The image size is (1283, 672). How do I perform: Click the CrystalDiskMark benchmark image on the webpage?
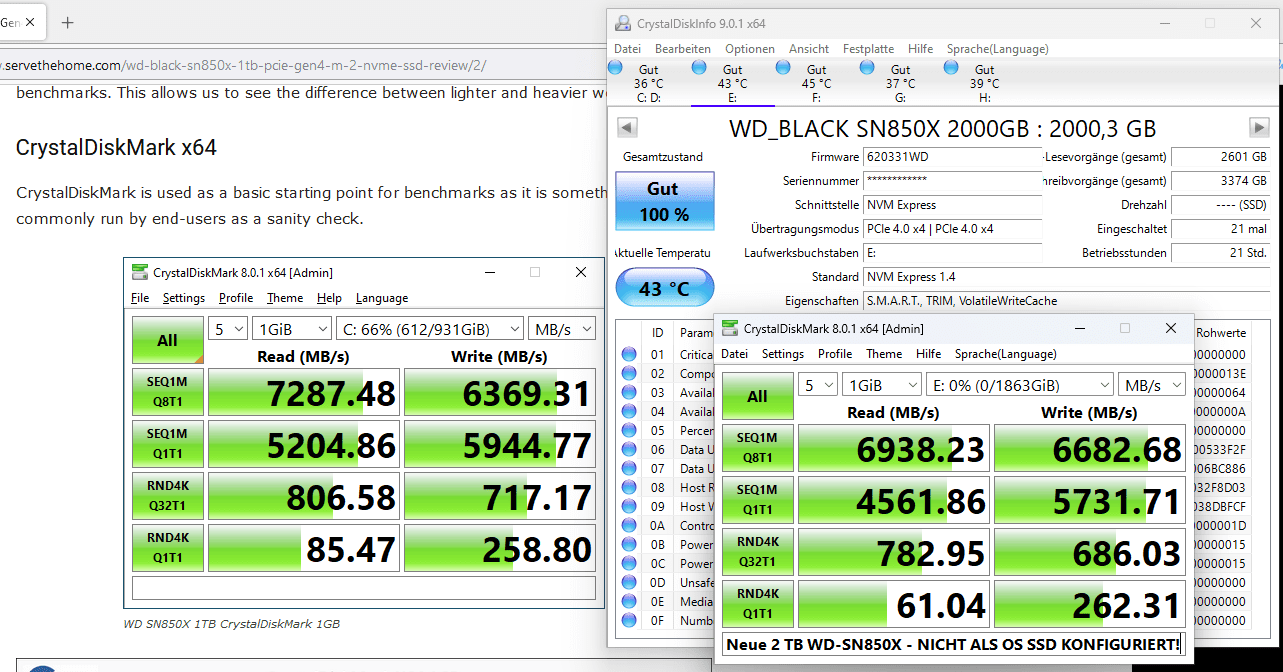coord(364,432)
